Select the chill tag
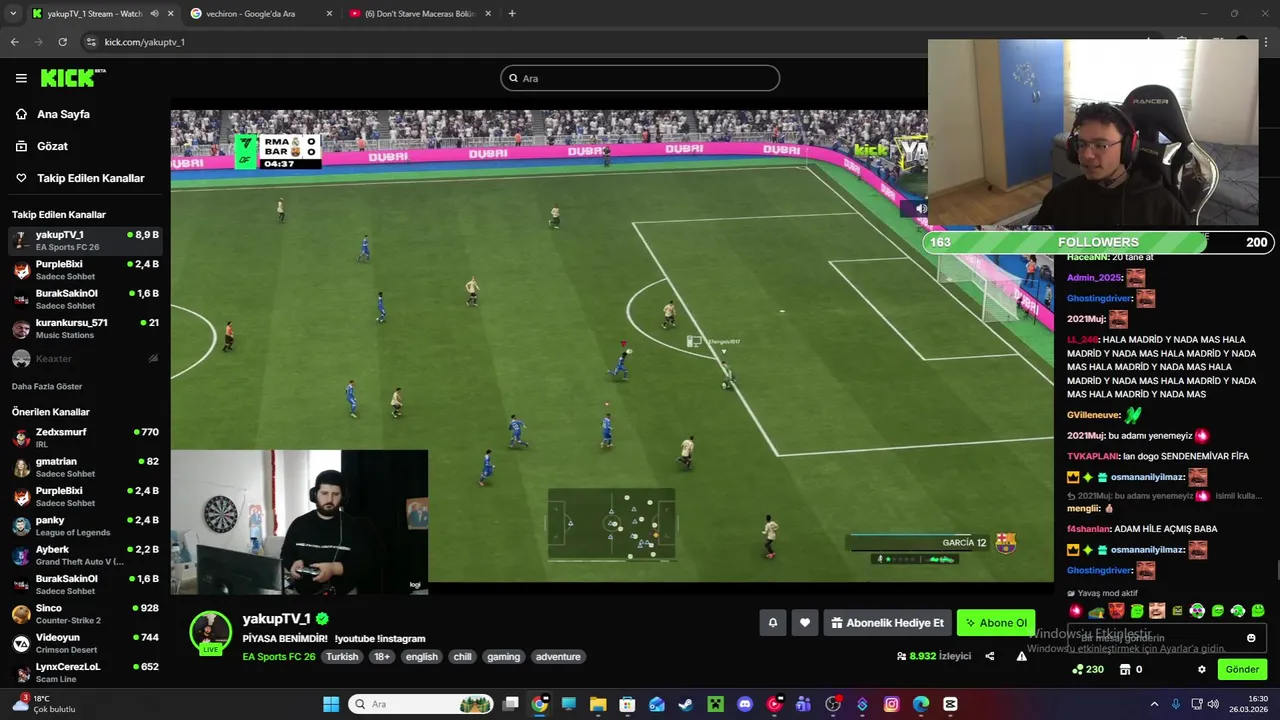The height and width of the screenshot is (720, 1280). [x=462, y=657]
